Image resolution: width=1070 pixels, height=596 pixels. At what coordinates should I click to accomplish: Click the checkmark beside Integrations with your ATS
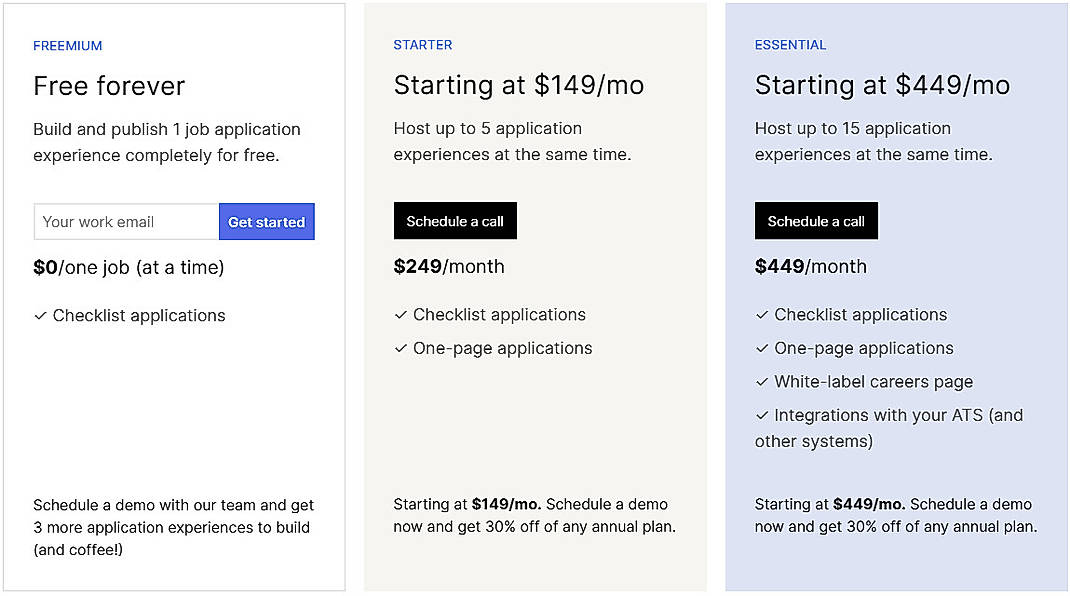761,415
